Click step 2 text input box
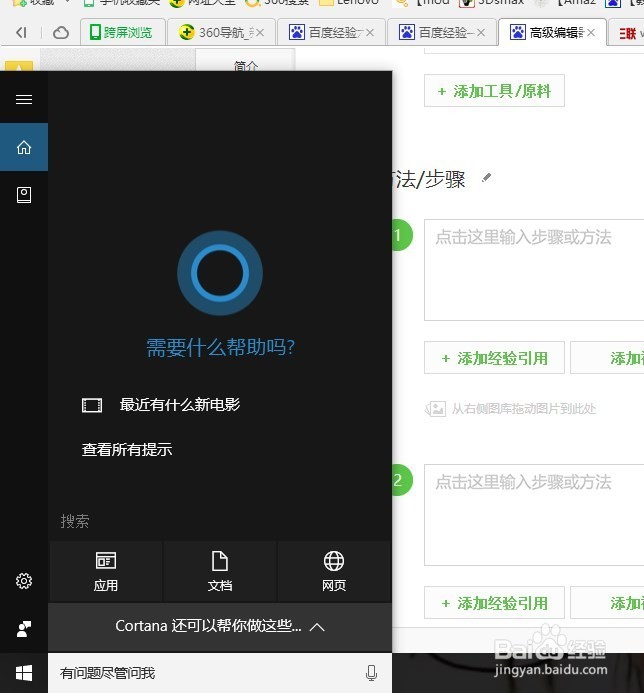Viewport: 644px width, 693px height. pos(534,515)
